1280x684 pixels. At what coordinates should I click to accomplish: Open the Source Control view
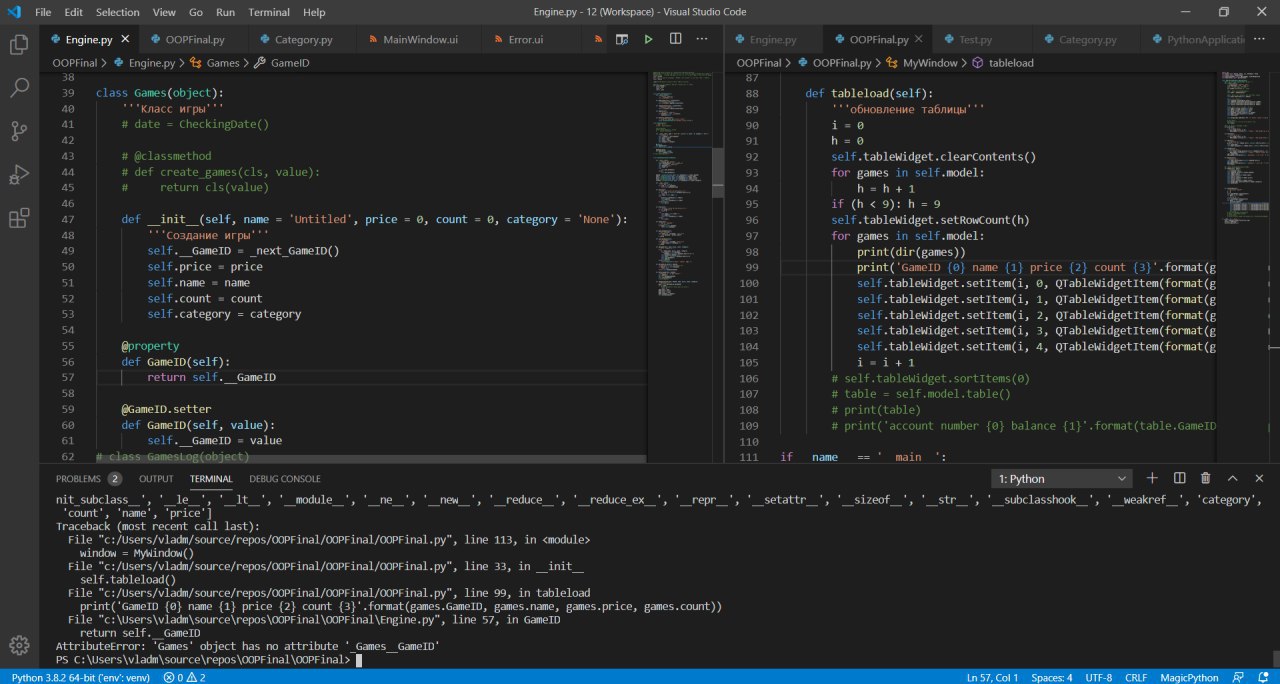point(19,131)
